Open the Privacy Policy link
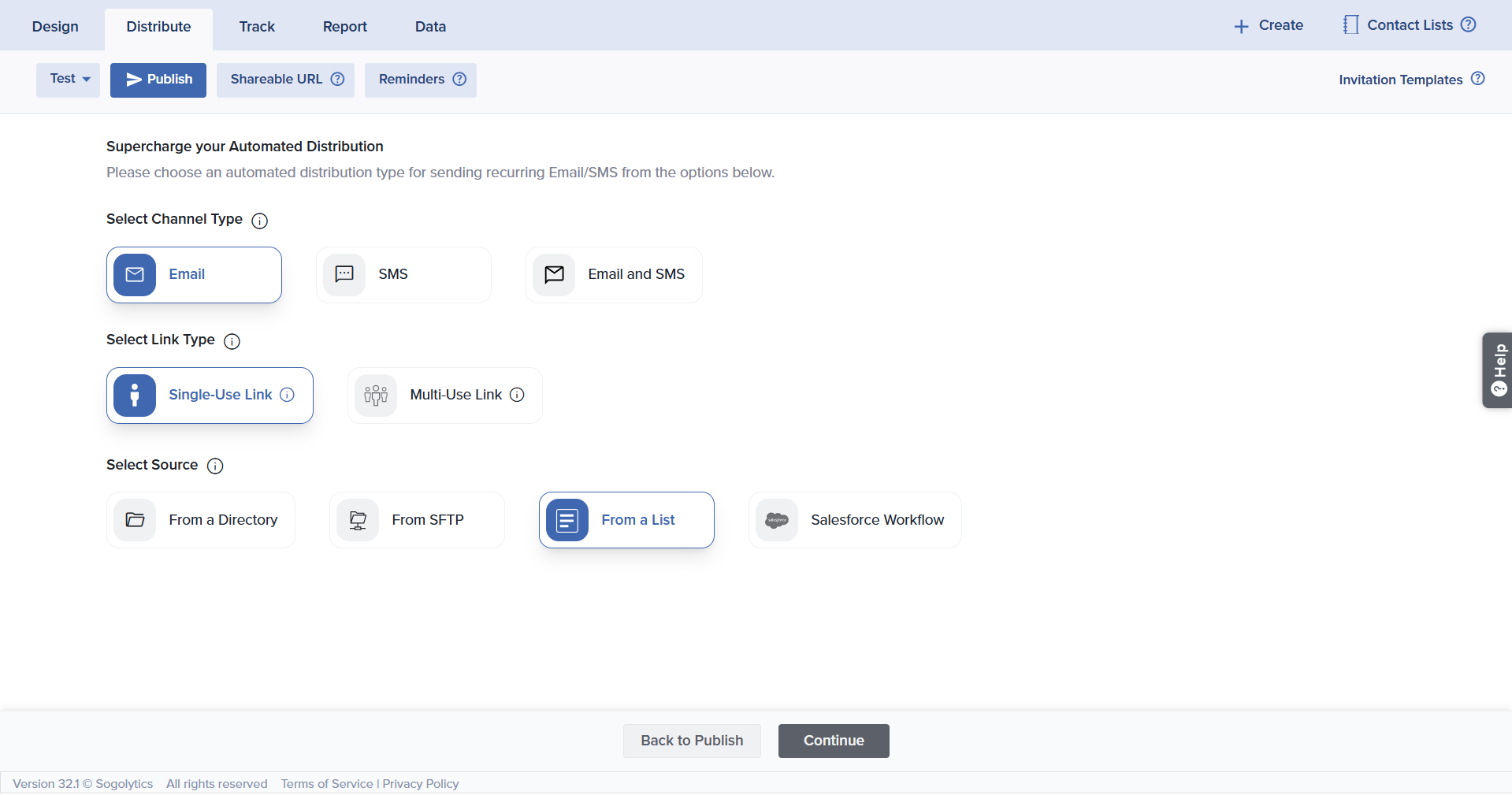 420,784
